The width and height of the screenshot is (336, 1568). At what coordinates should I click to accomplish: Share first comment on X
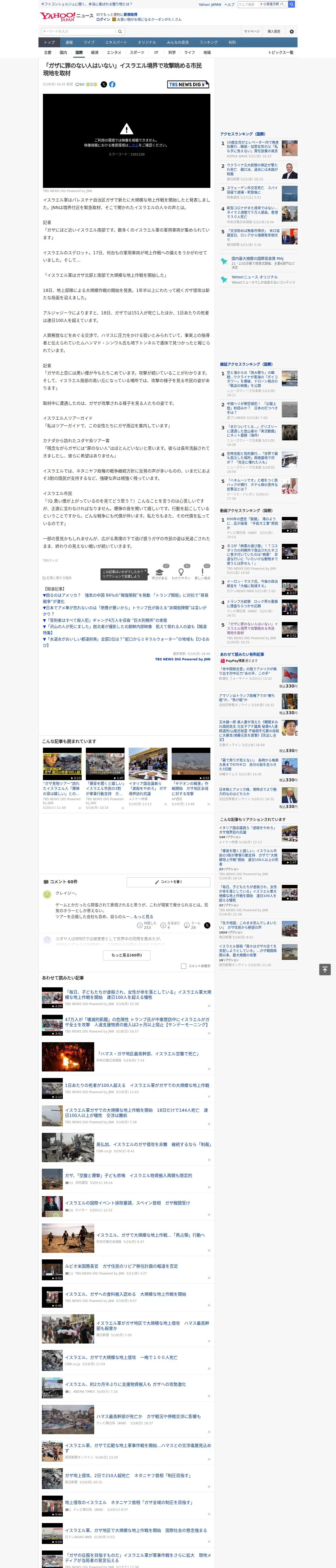[x=207, y=925]
